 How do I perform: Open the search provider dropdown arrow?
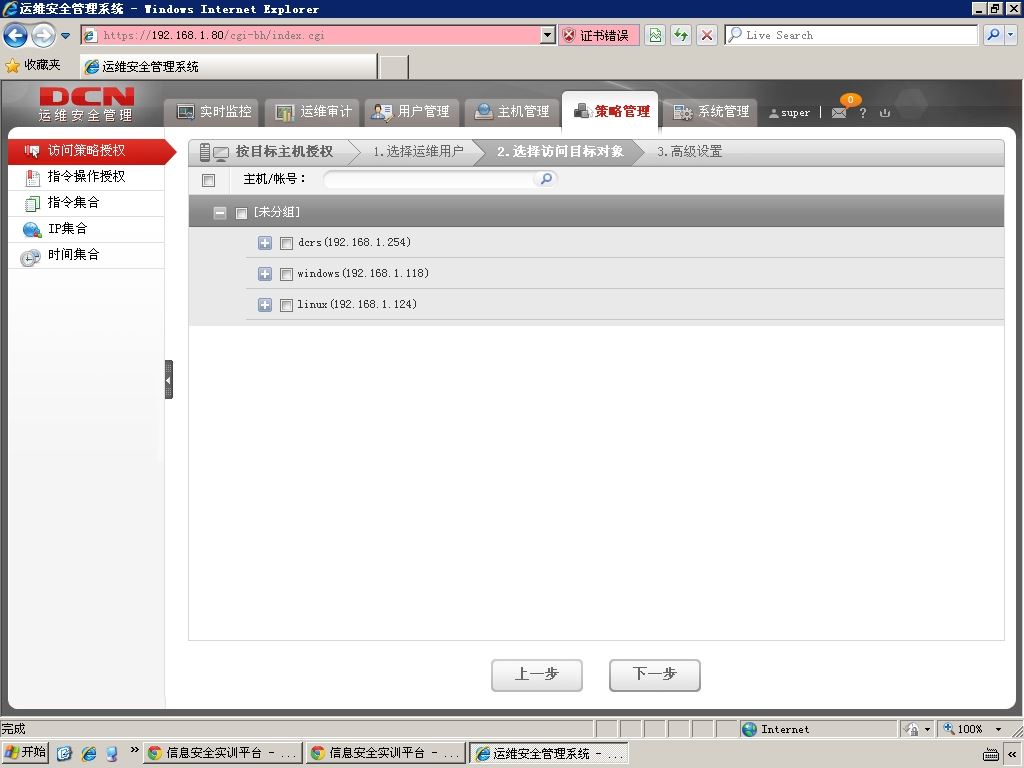[1011, 35]
